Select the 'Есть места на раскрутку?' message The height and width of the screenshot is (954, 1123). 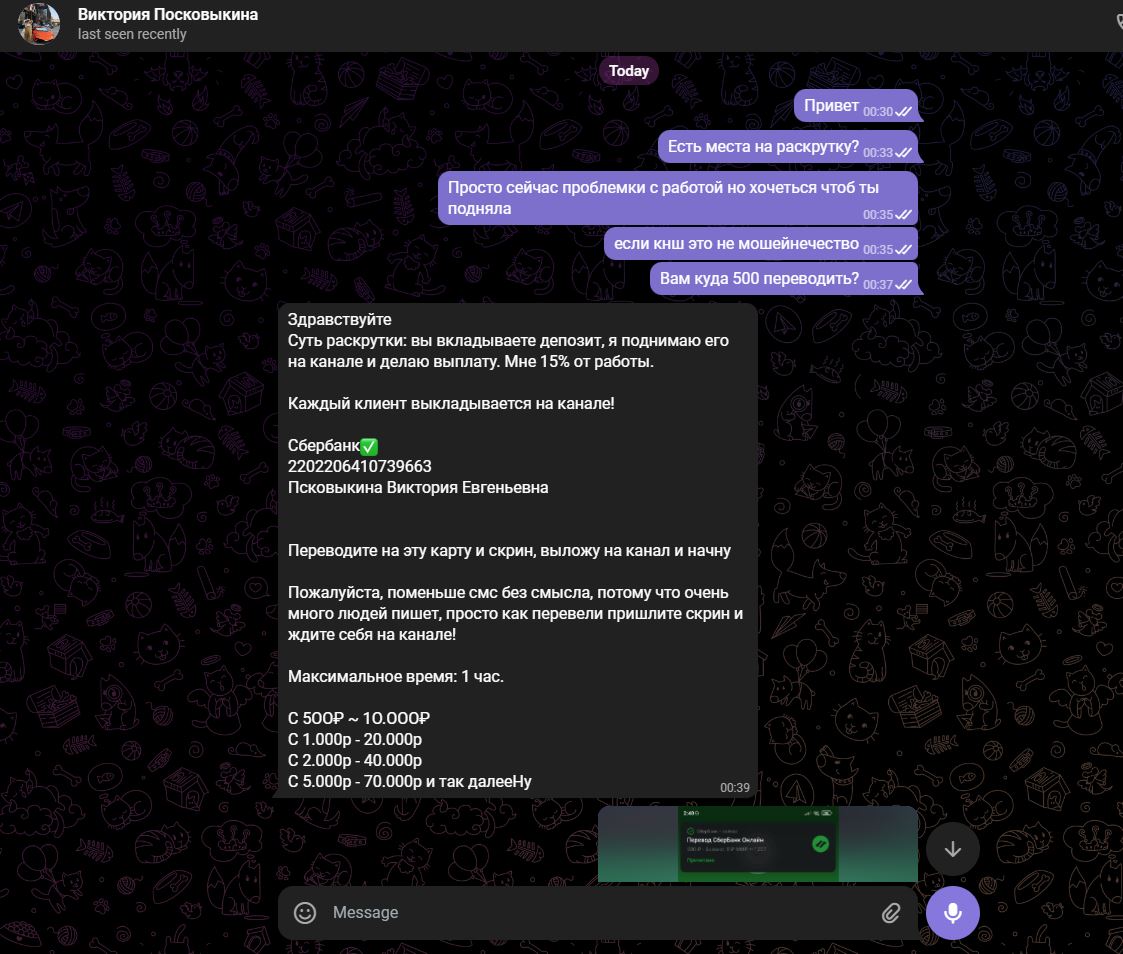point(788,147)
